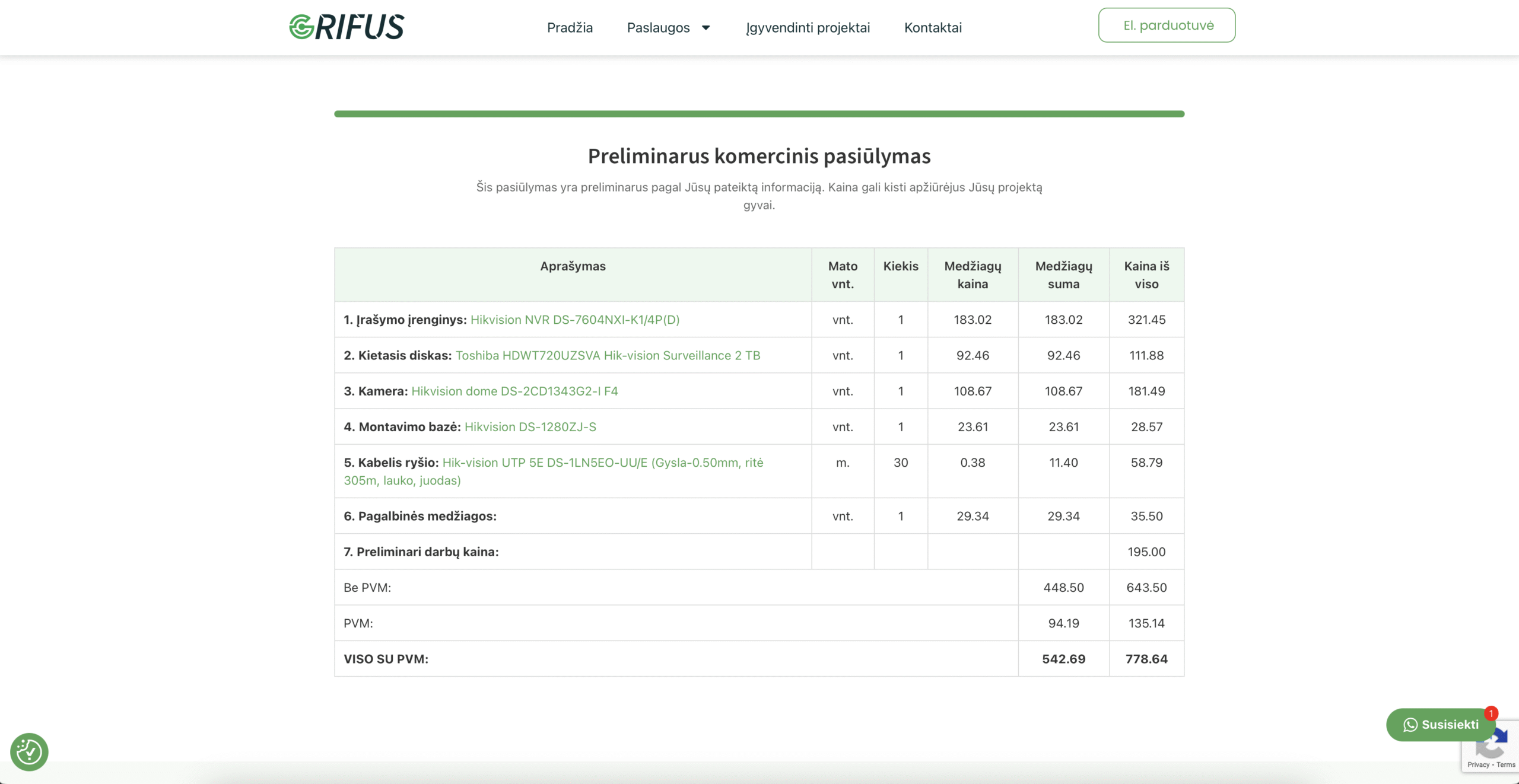Click the green progress bar

tap(759, 114)
